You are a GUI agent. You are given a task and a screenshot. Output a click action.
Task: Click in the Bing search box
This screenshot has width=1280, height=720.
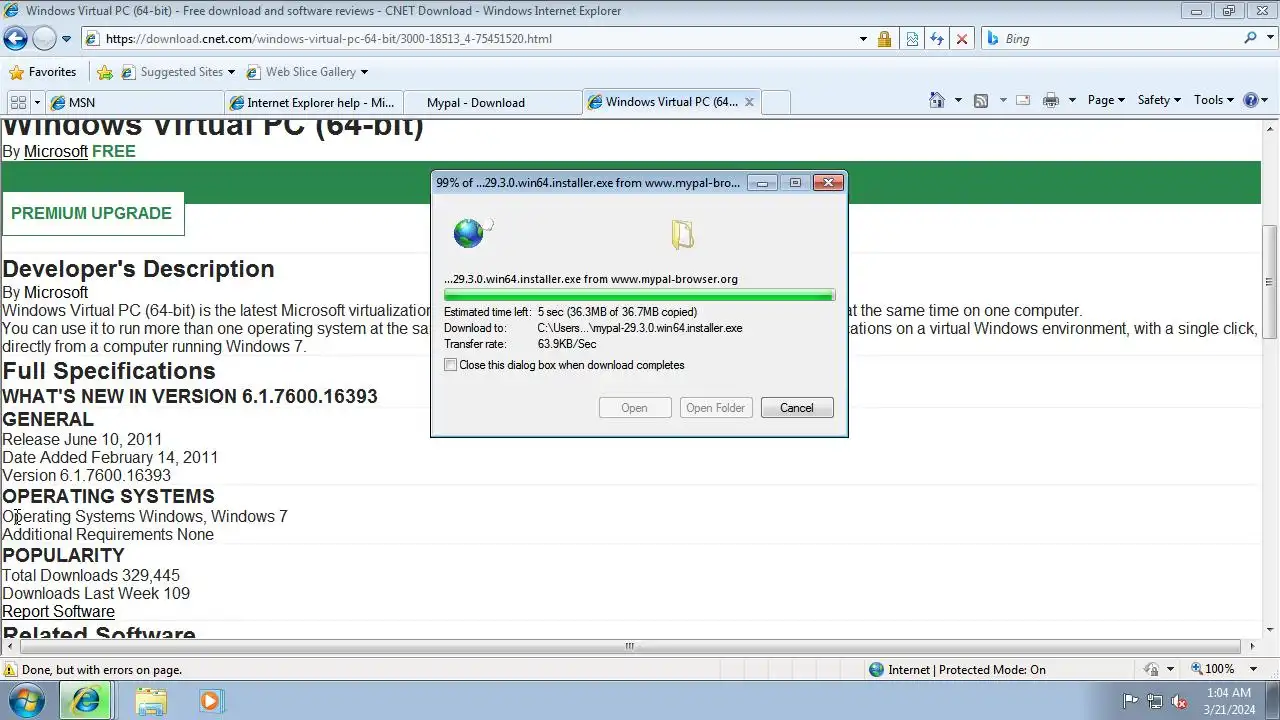(1120, 39)
